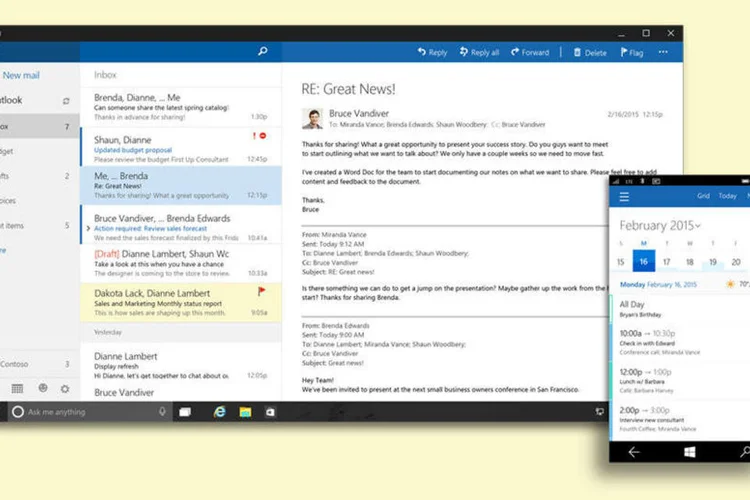The image size is (750, 500).
Task: Open the 2:00p Interview new consultant event
Action: click(679, 419)
